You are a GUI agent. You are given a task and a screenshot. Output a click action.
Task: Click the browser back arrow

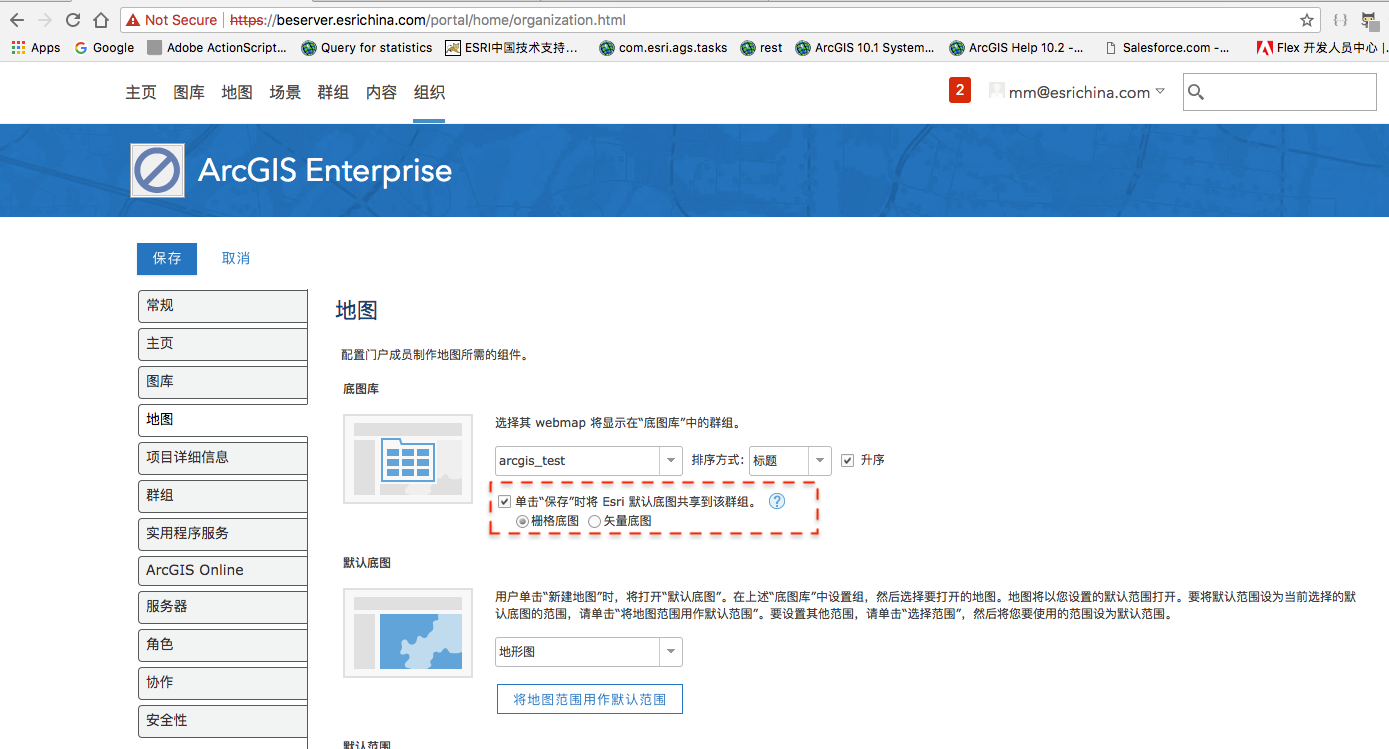pos(17,20)
